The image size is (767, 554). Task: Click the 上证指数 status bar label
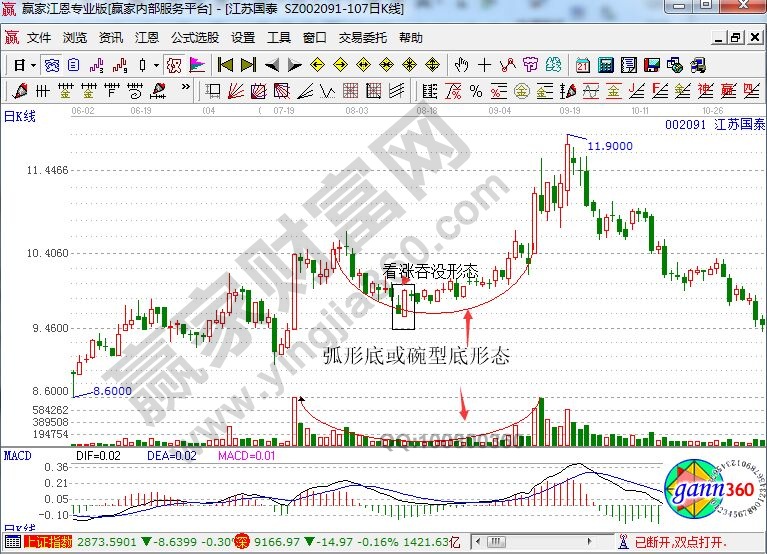[48, 541]
